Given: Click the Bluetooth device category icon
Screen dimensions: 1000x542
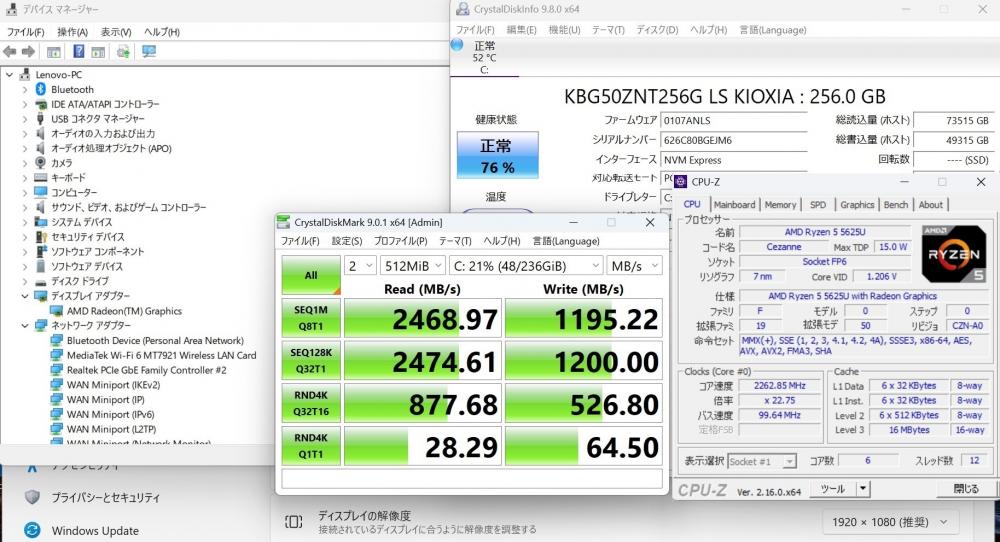Looking at the screenshot, I should click(x=40, y=89).
